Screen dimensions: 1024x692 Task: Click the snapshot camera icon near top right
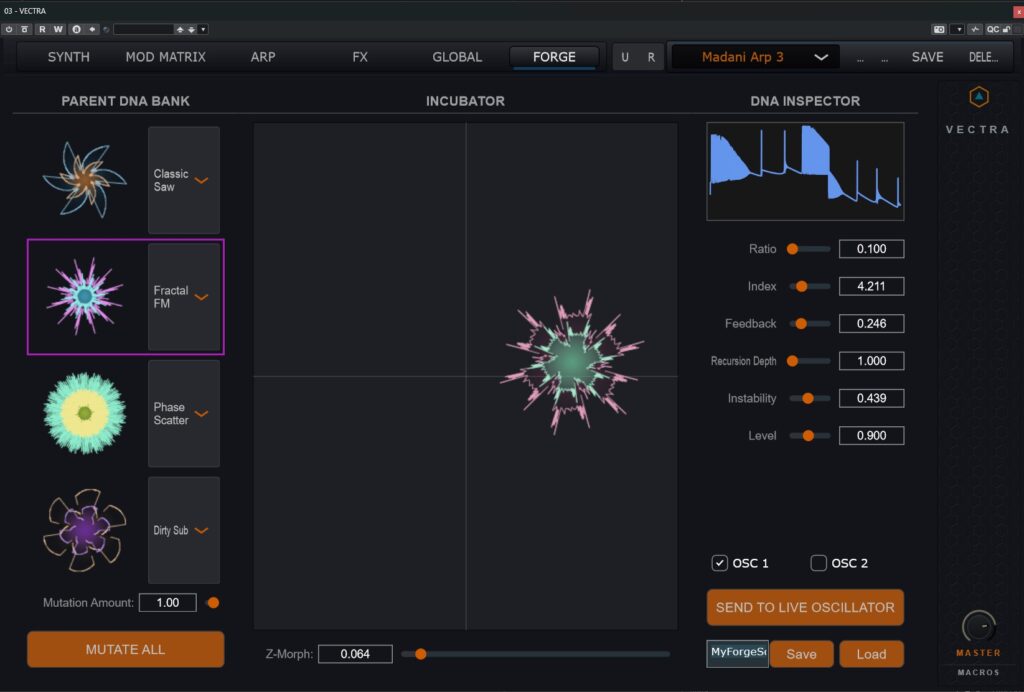pos(938,29)
